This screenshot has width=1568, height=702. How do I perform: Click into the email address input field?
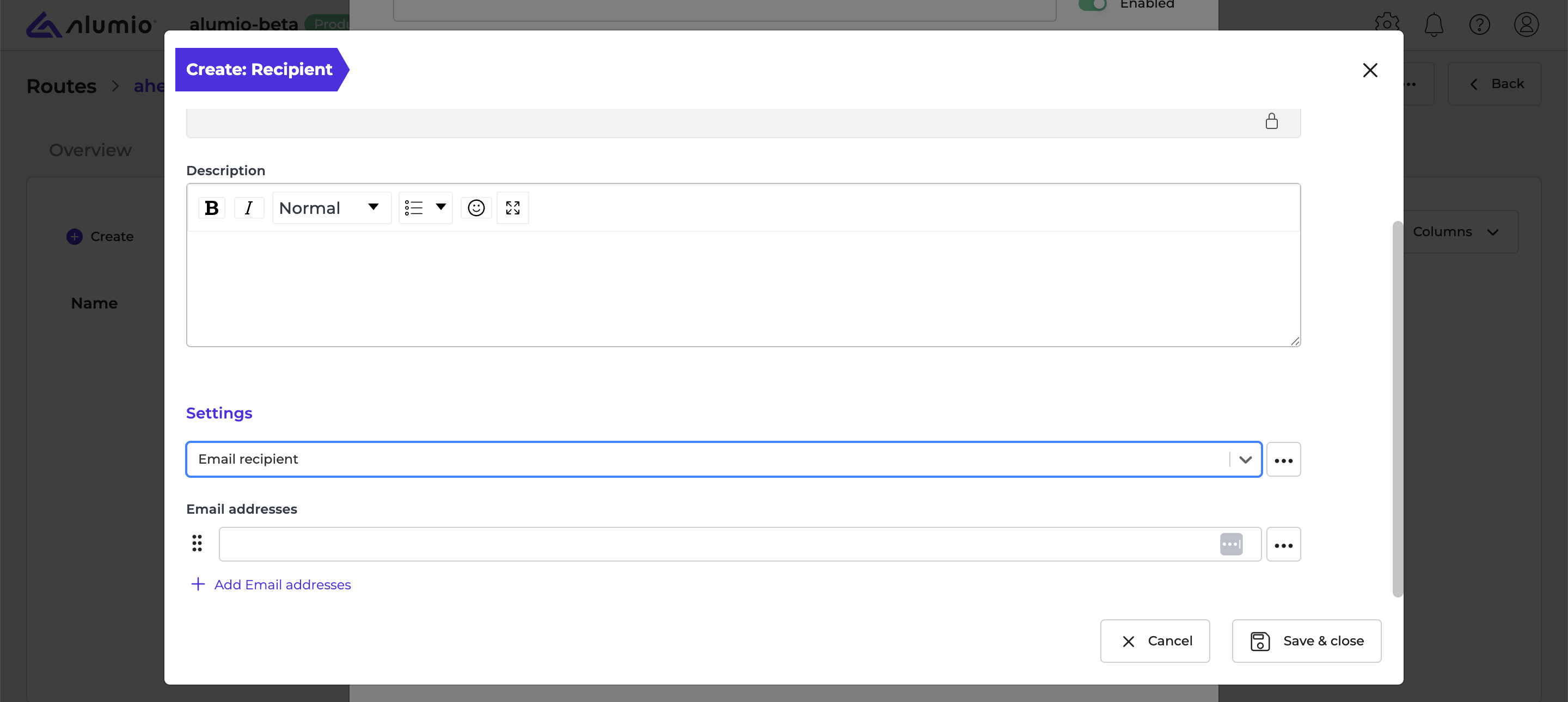pos(718,544)
